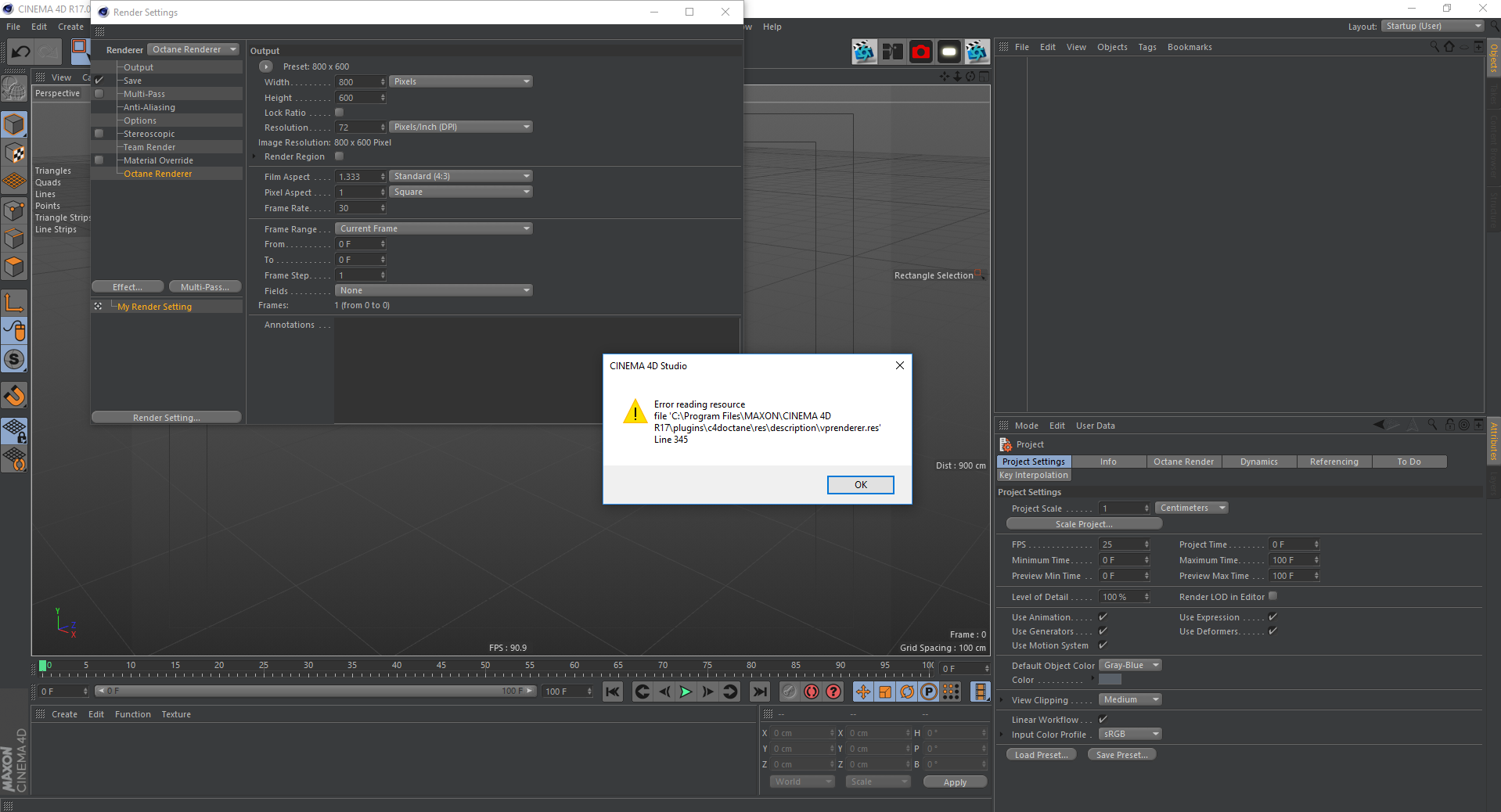Image resolution: width=1501 pixels, height=812 pixels.
Task: Click the Autokeying red circle icon
Action: pos(812,692)
